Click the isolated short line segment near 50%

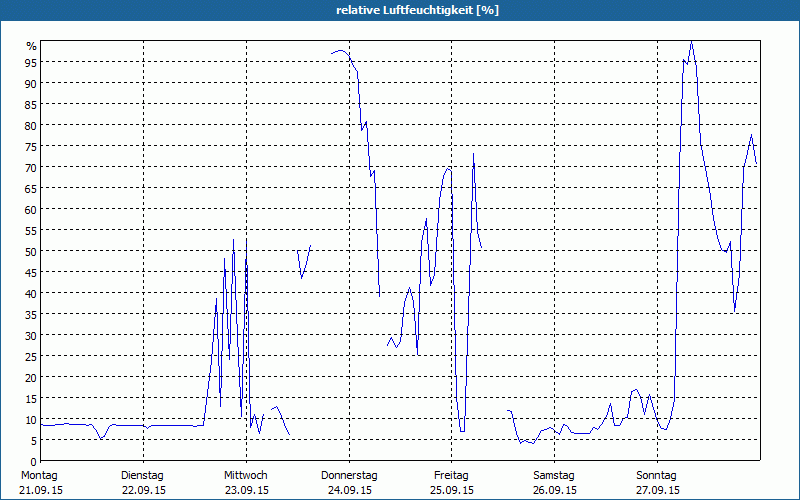(304, 262)
